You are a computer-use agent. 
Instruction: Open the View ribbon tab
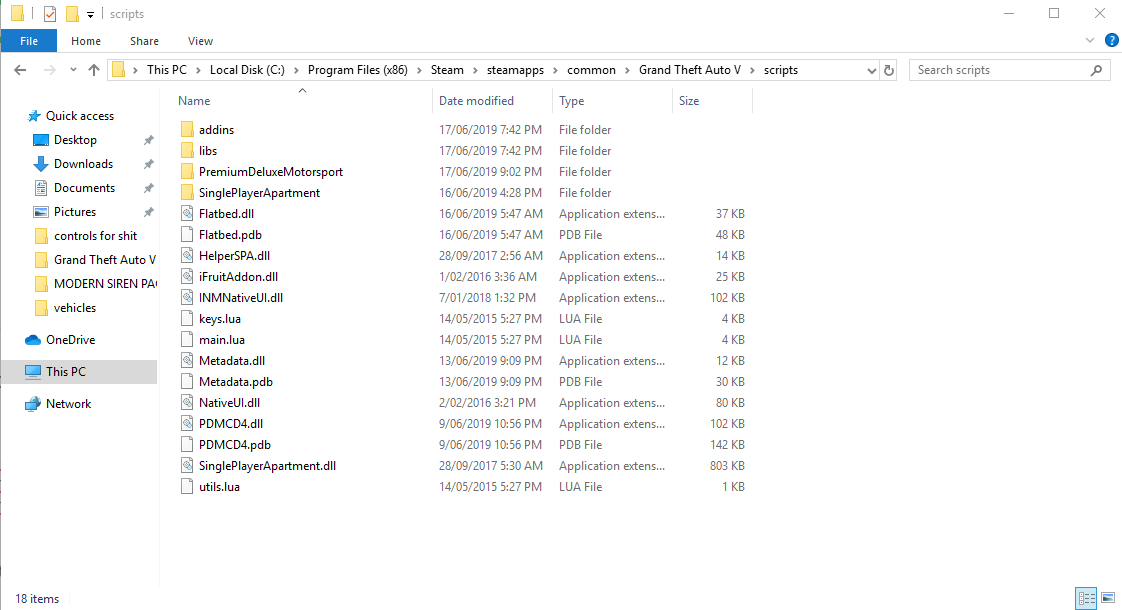point(200,41)
